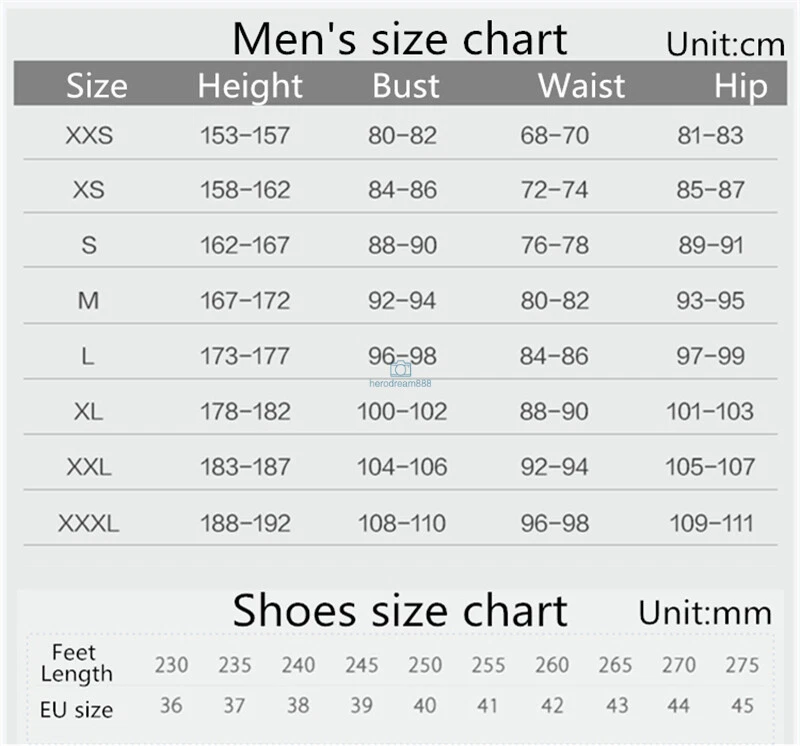Click the Bust column header

tap(406, 86)
